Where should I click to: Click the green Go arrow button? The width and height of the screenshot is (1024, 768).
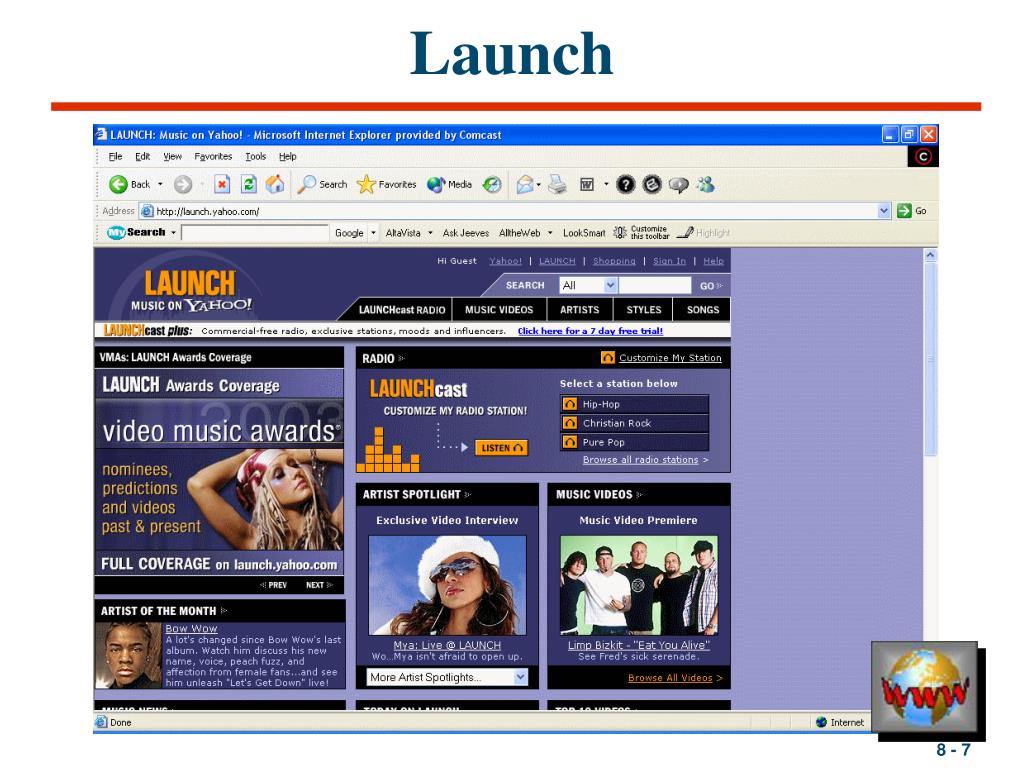tap(904, 210)
